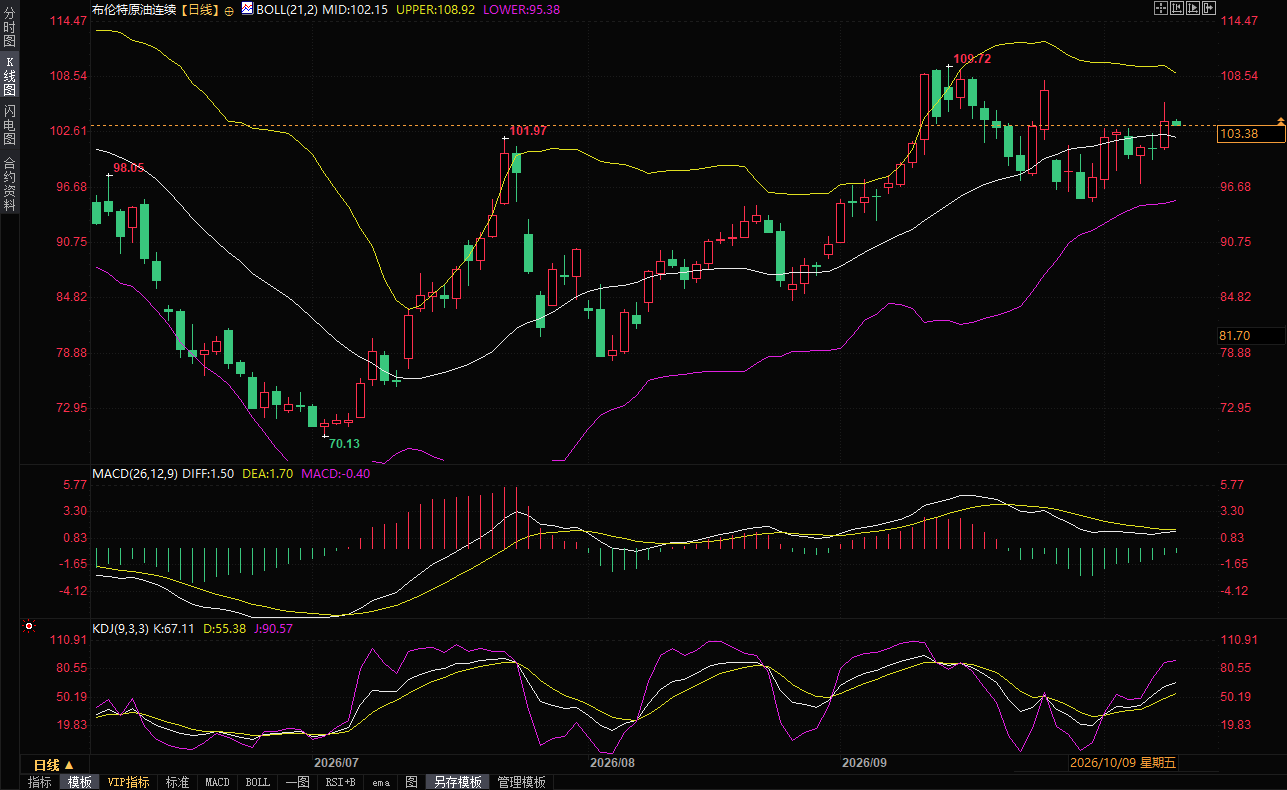Click the 109.72 high price label

pyautogui.click(x=972, y=59)
